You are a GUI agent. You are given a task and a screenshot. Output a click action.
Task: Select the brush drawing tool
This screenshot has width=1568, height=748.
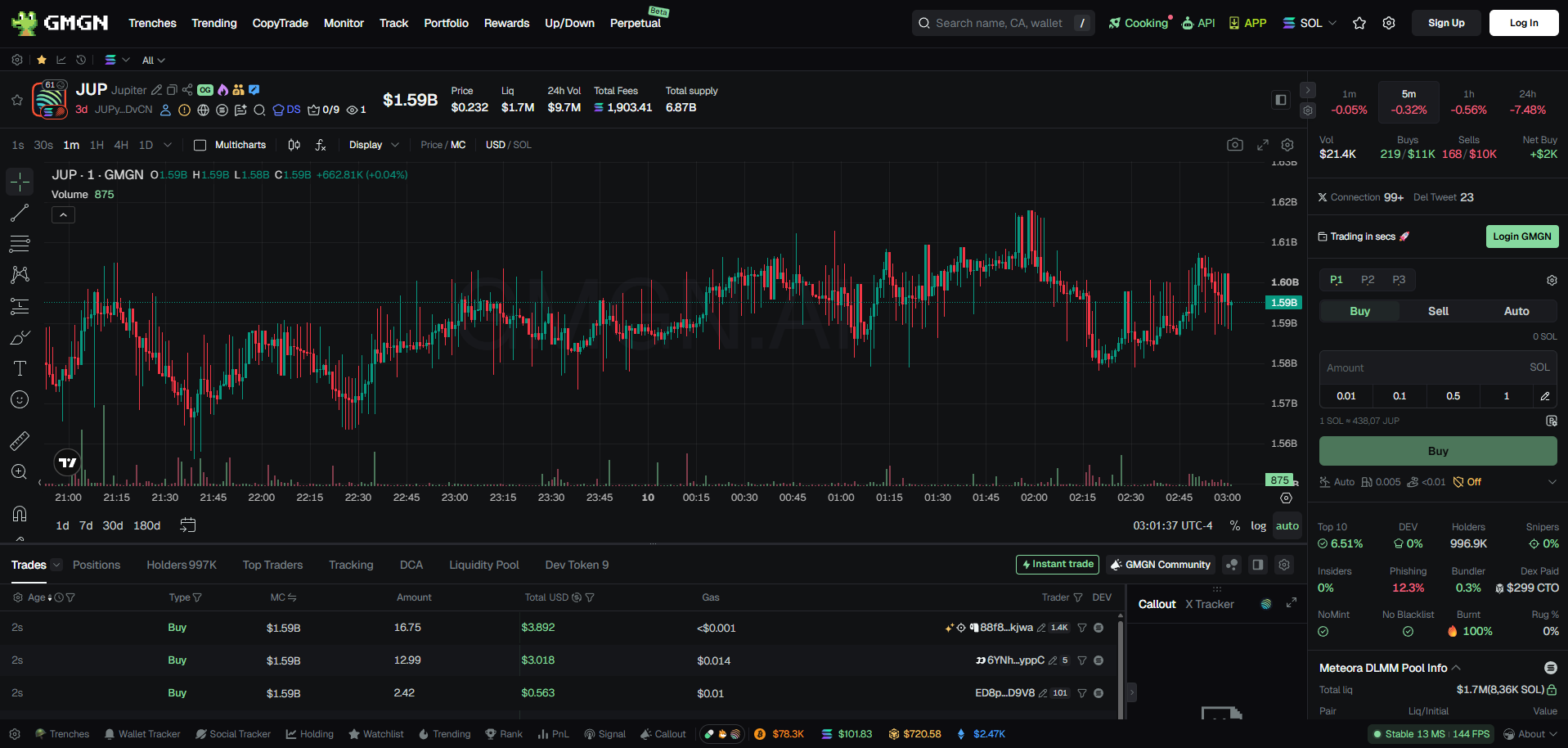pos(20,337)
